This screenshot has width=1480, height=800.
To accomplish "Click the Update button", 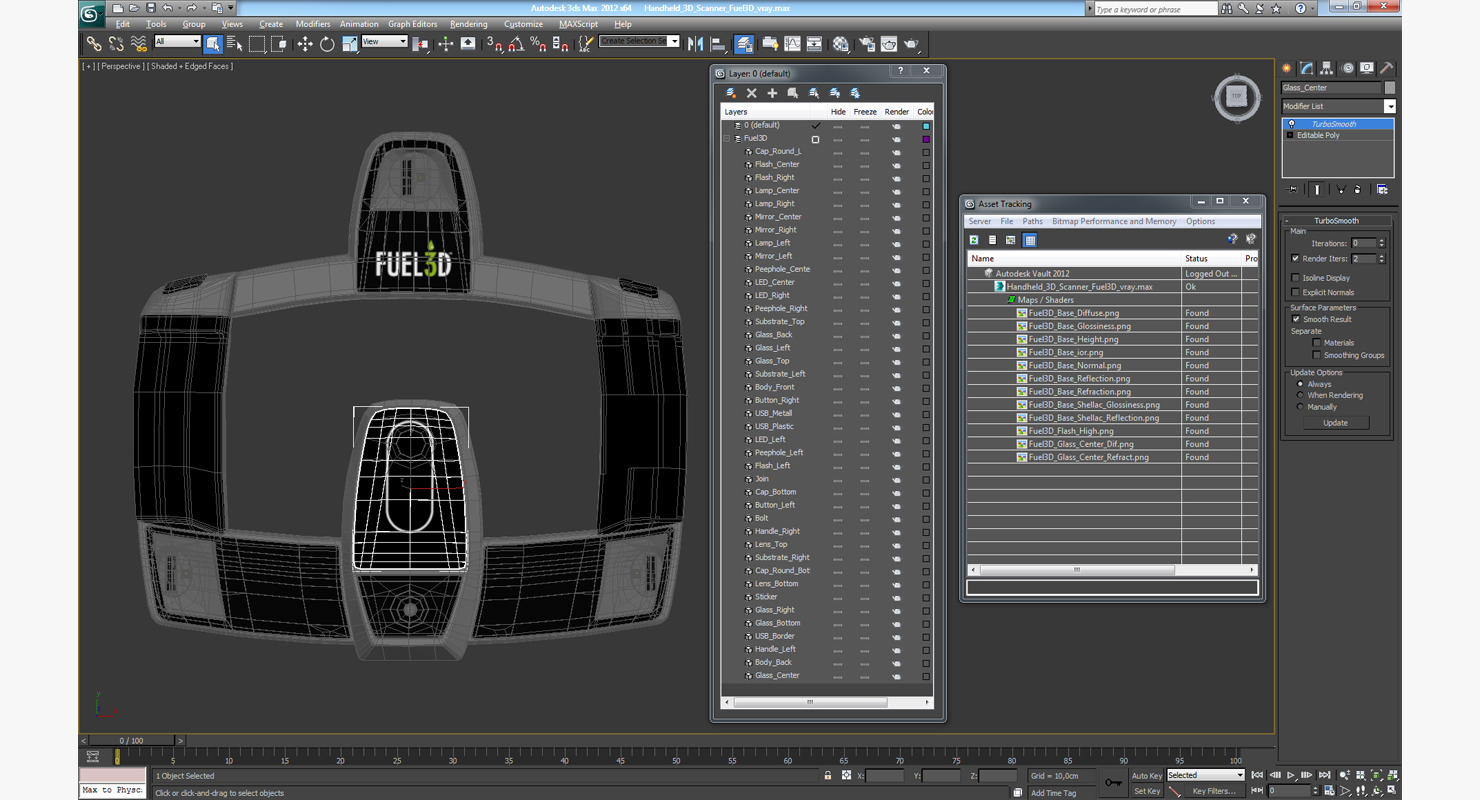I will (x=1335, y=423).
